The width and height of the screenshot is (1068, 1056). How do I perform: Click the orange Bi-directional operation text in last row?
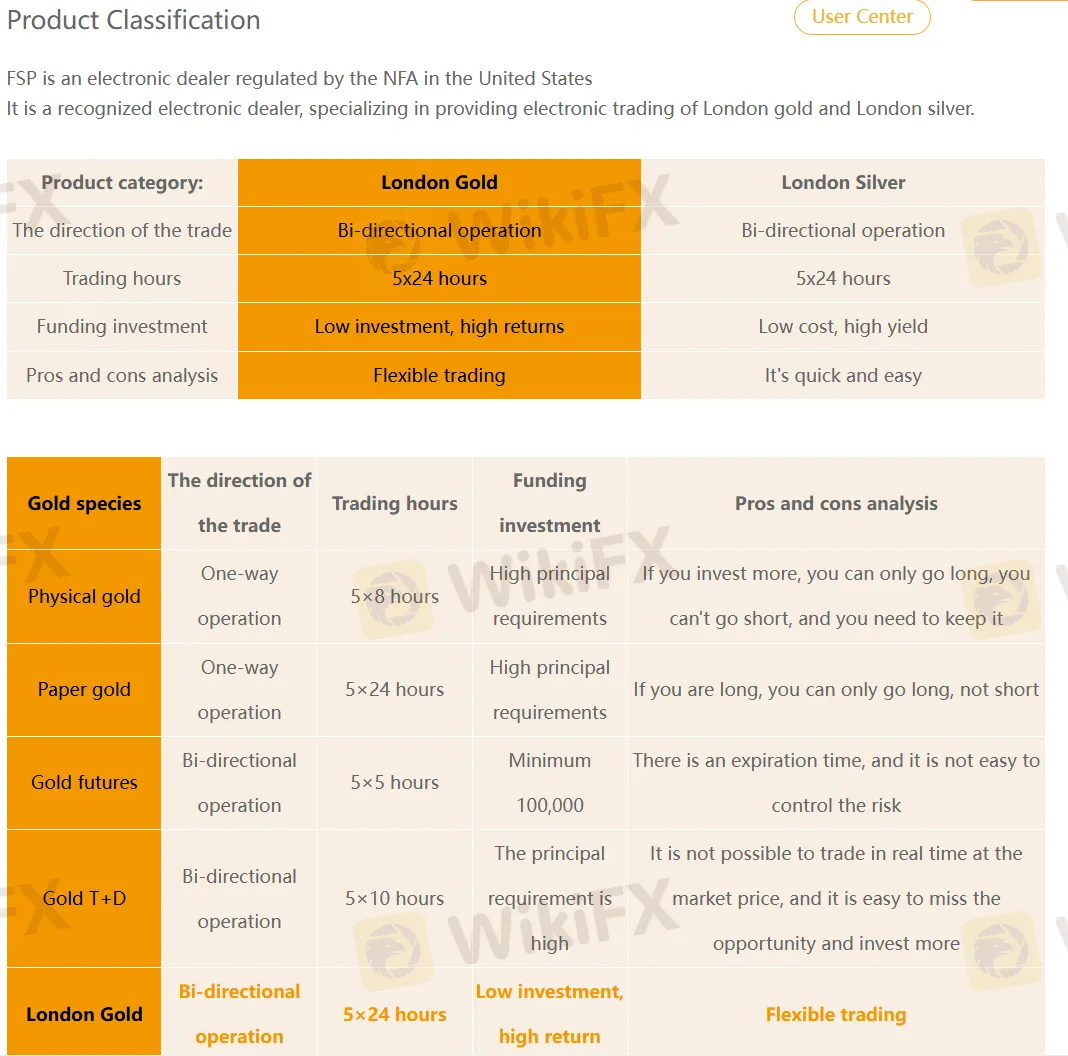(239, 1014)
